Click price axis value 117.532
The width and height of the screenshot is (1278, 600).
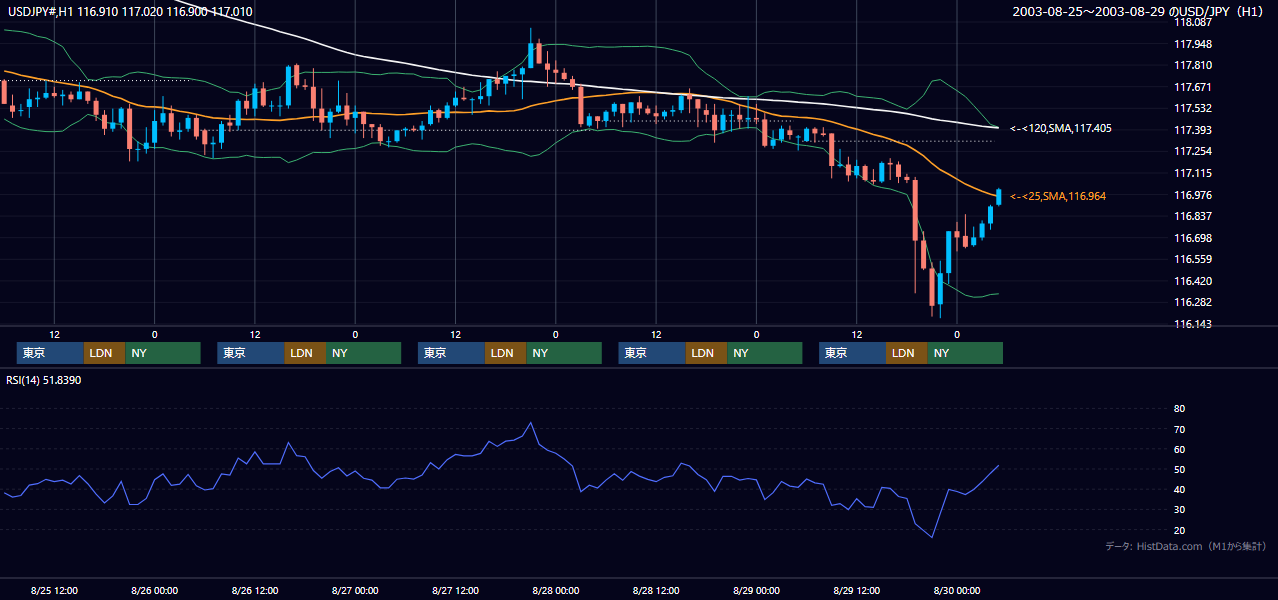1193,108
